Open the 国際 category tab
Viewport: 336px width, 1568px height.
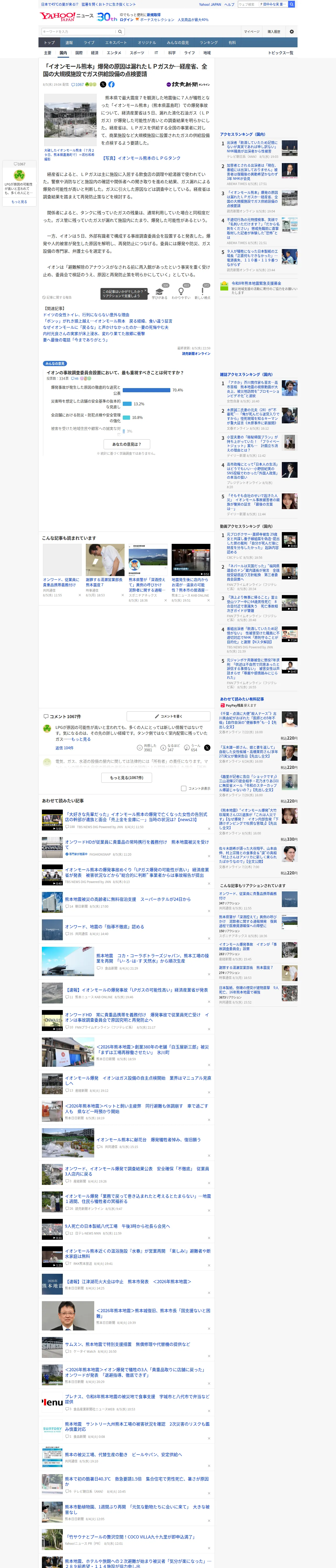coord(79,53)
